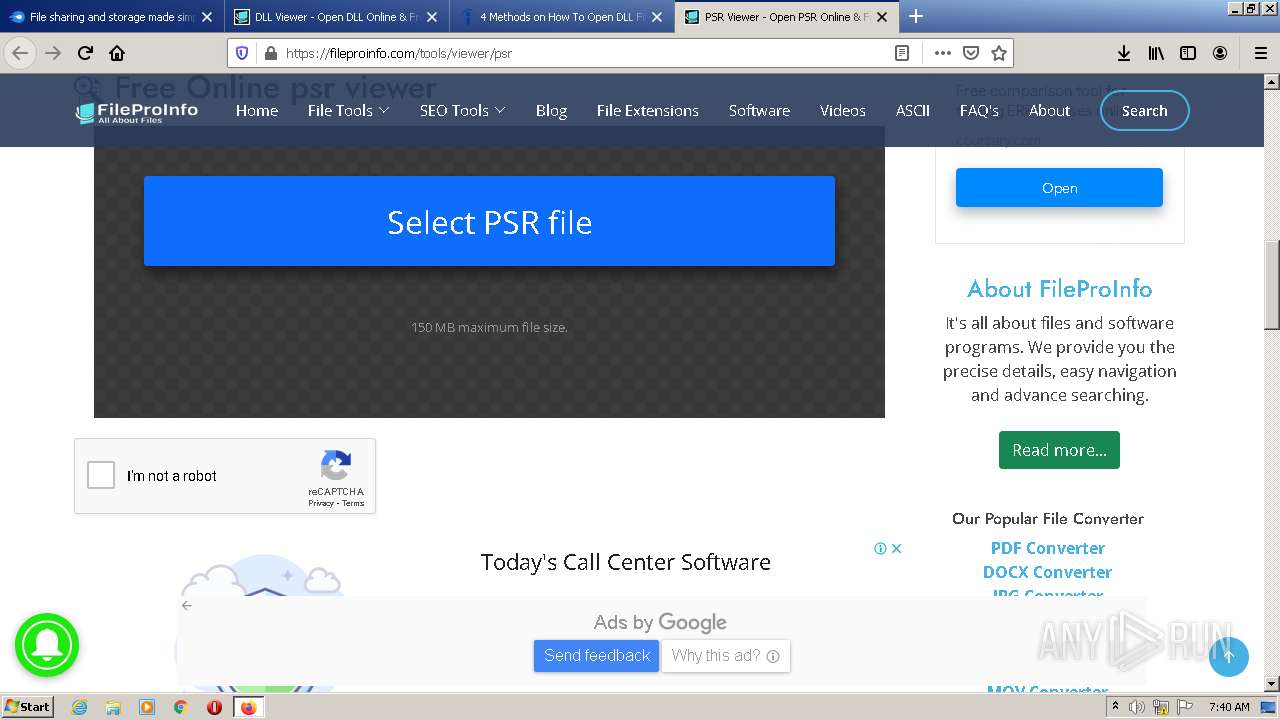Open the Downloads arrow icon
This screenshot has height=720, width=1280.
[x=1124, y=53]
